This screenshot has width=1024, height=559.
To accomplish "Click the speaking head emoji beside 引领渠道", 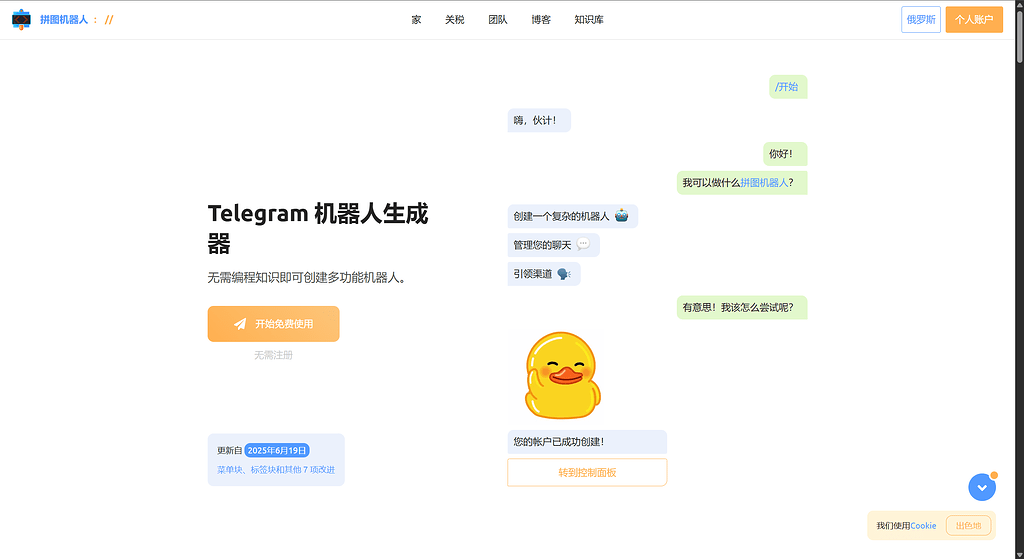I will 564,274.
